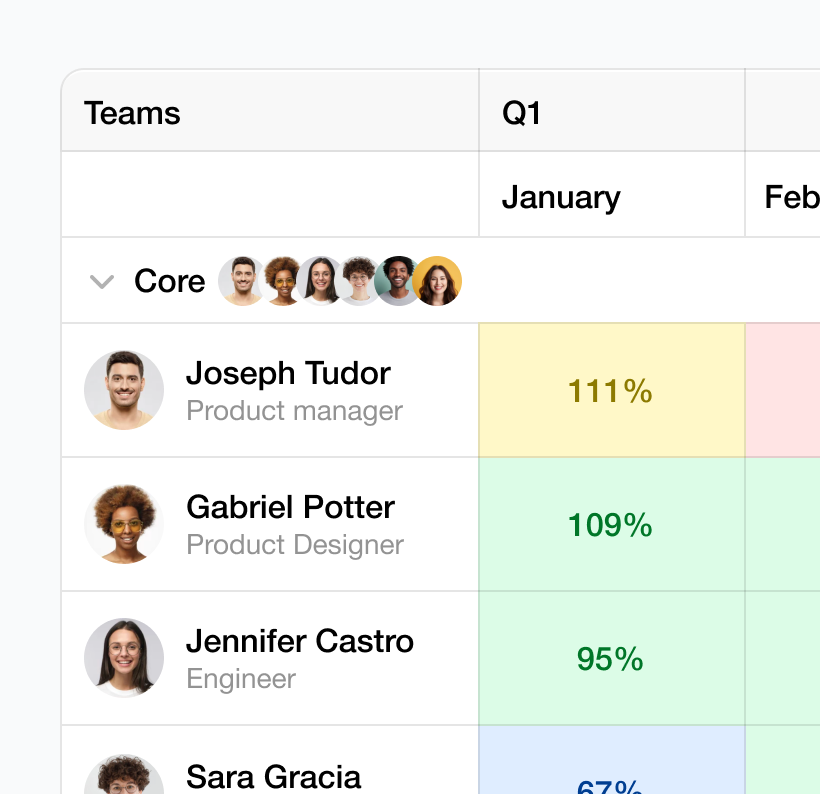This screenshot has height=794, width=820.
Task: Click Jennifer Castro's profile avatar
Action: [x=124, y=658]
